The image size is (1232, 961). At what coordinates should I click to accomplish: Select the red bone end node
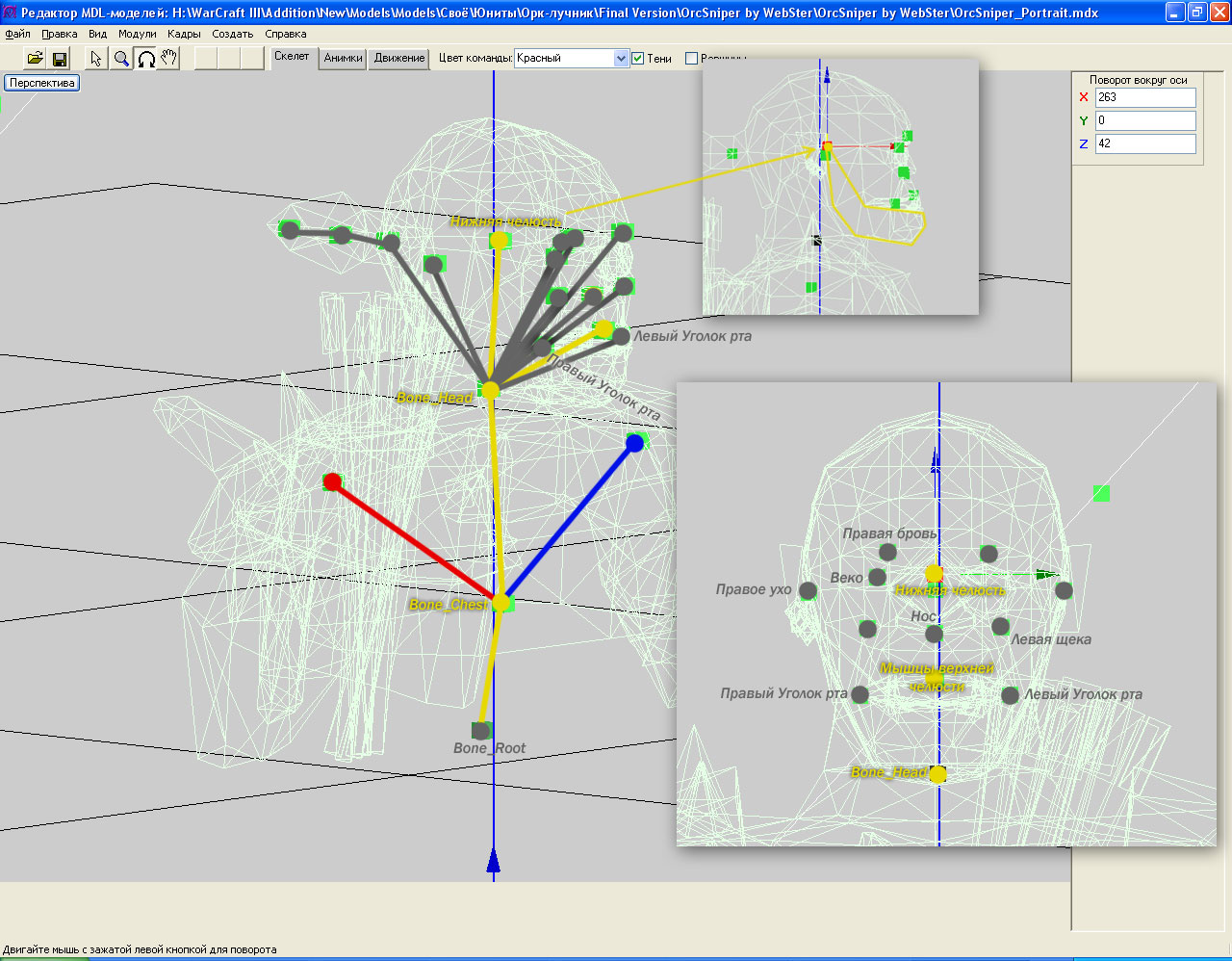tap(332, 481)
